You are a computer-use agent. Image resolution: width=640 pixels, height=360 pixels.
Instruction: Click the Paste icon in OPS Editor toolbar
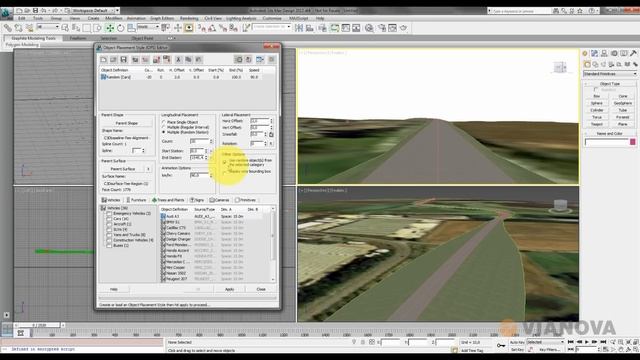tap(198, 60)
